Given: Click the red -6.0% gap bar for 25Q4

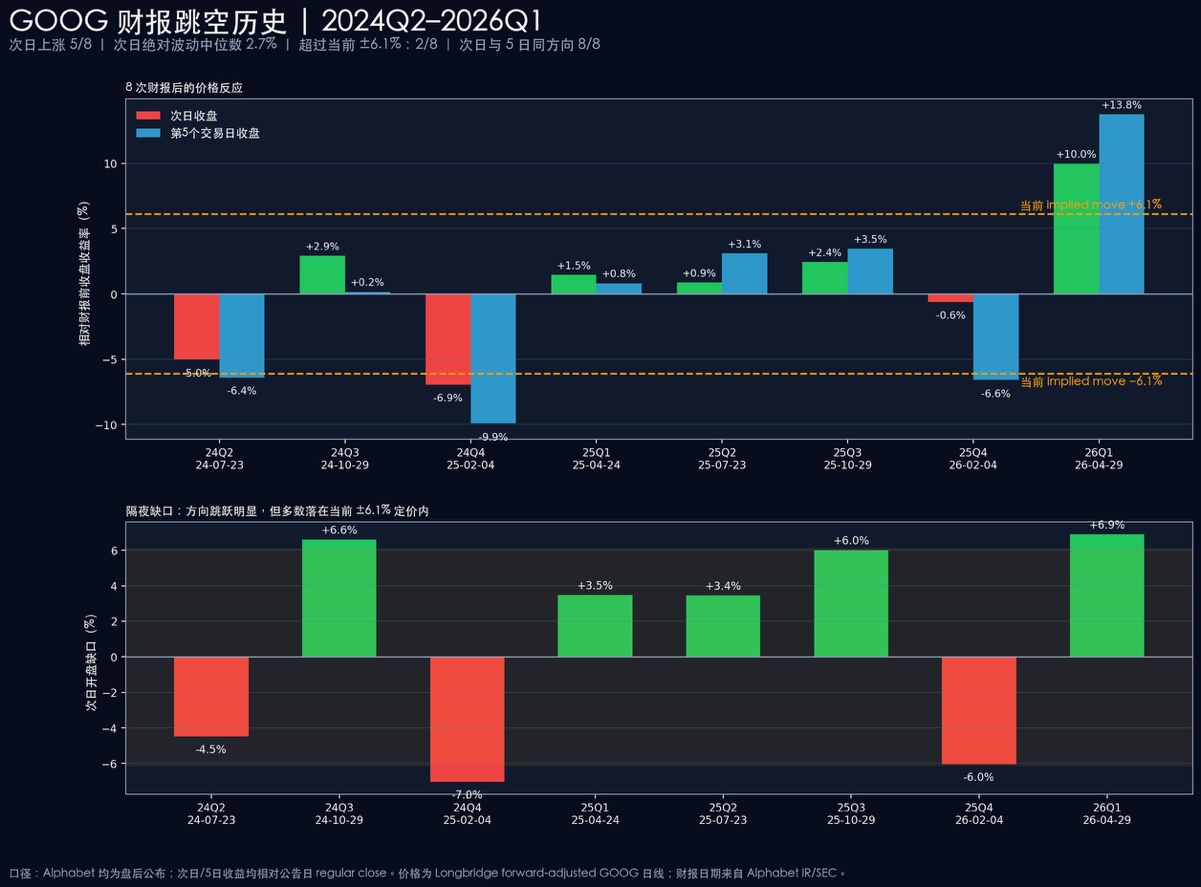Looking at the screenshot, I should click(x=979, y=710).
